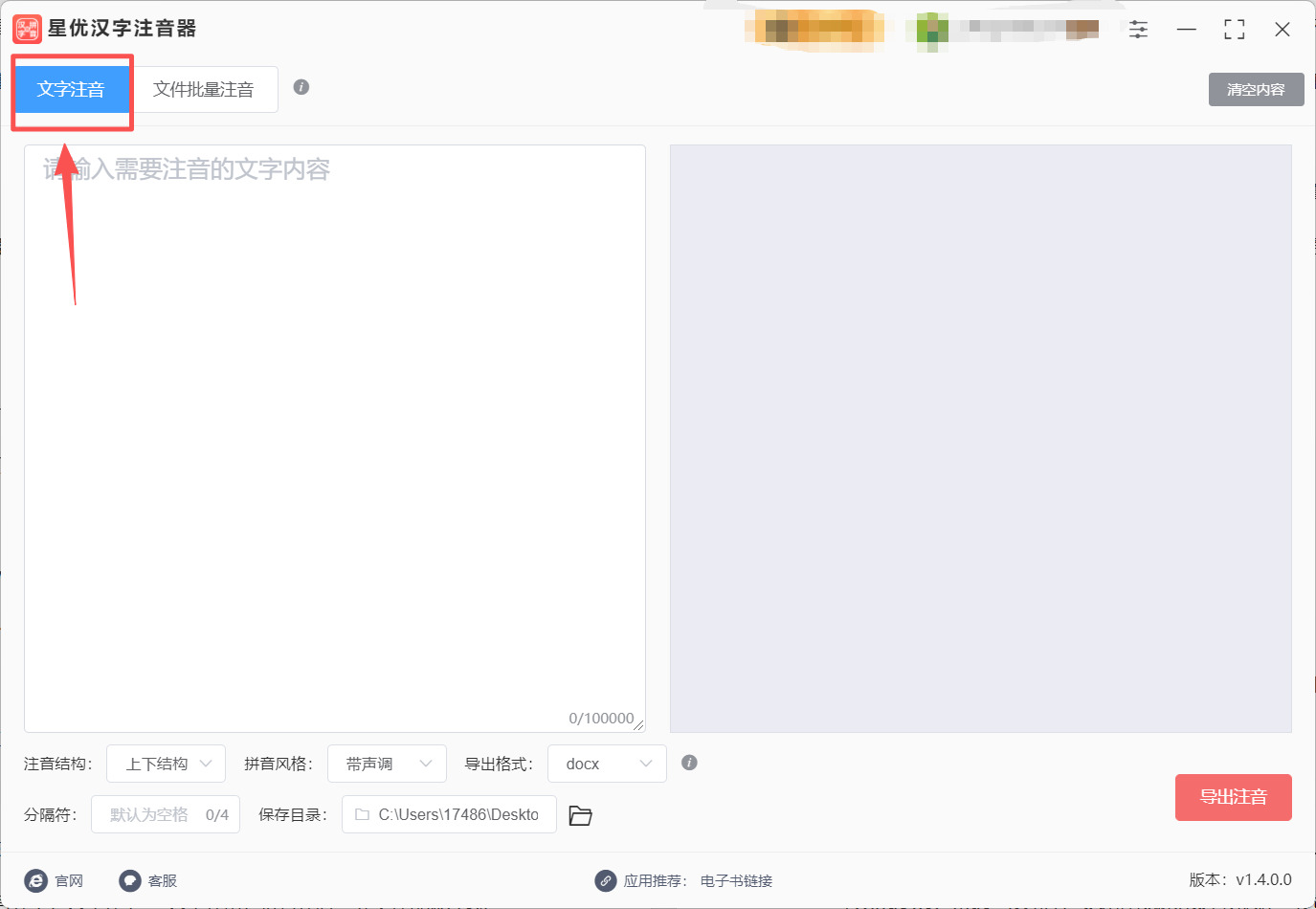The height and width of the screenshot is (909, 1316).
Task: Open the 拼音风格 dropdown showing 带声调
Action: pos(387,763)
